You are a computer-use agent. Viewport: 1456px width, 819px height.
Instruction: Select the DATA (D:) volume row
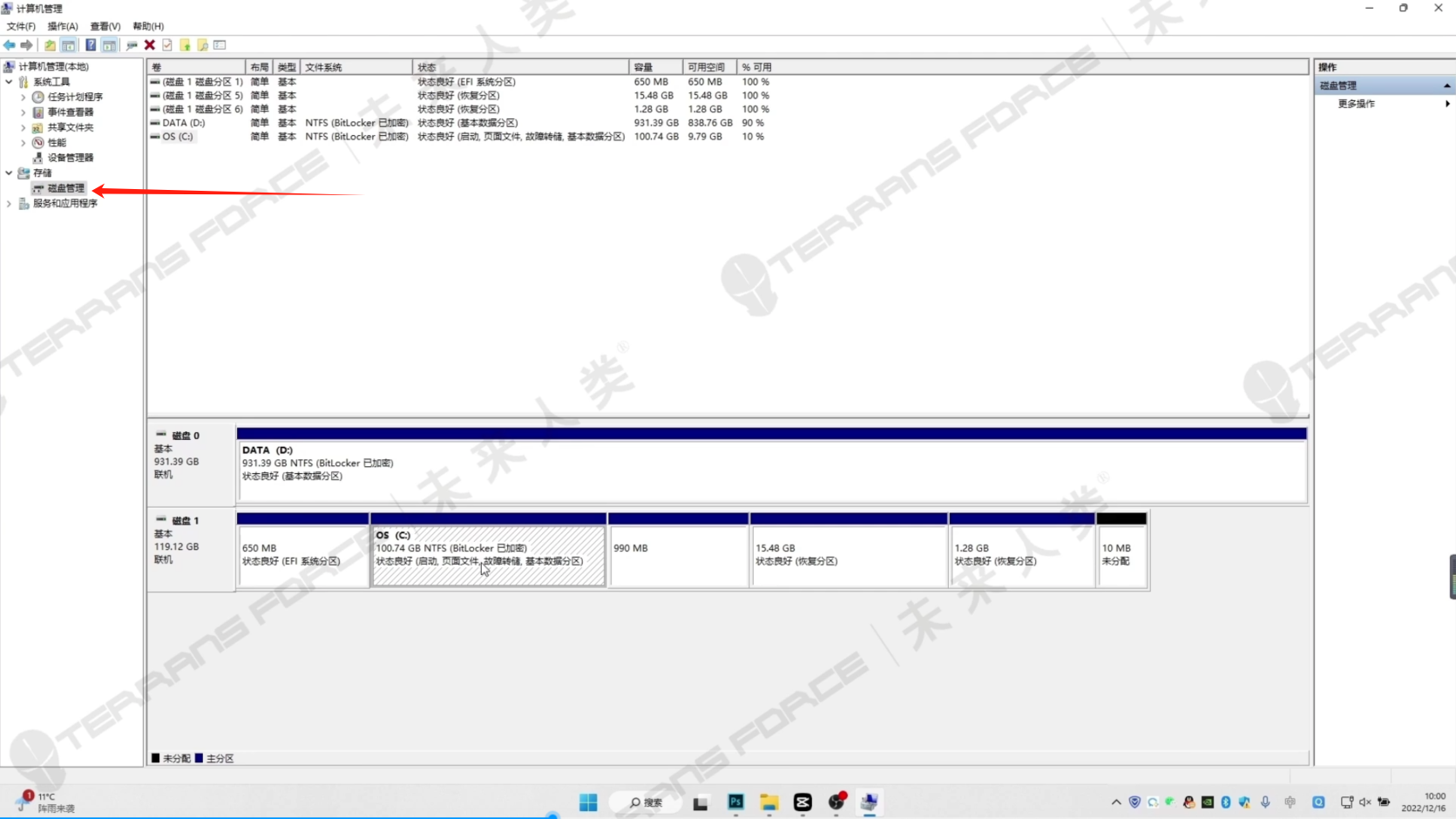[x=459, y=123]
